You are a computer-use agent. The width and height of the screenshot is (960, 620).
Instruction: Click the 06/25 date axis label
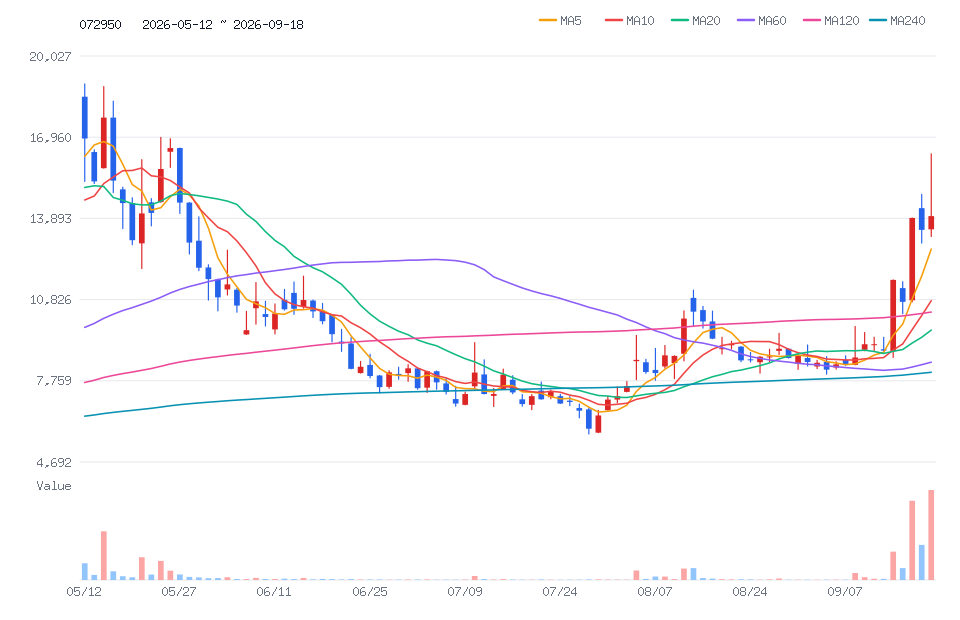tap(370, 592)
